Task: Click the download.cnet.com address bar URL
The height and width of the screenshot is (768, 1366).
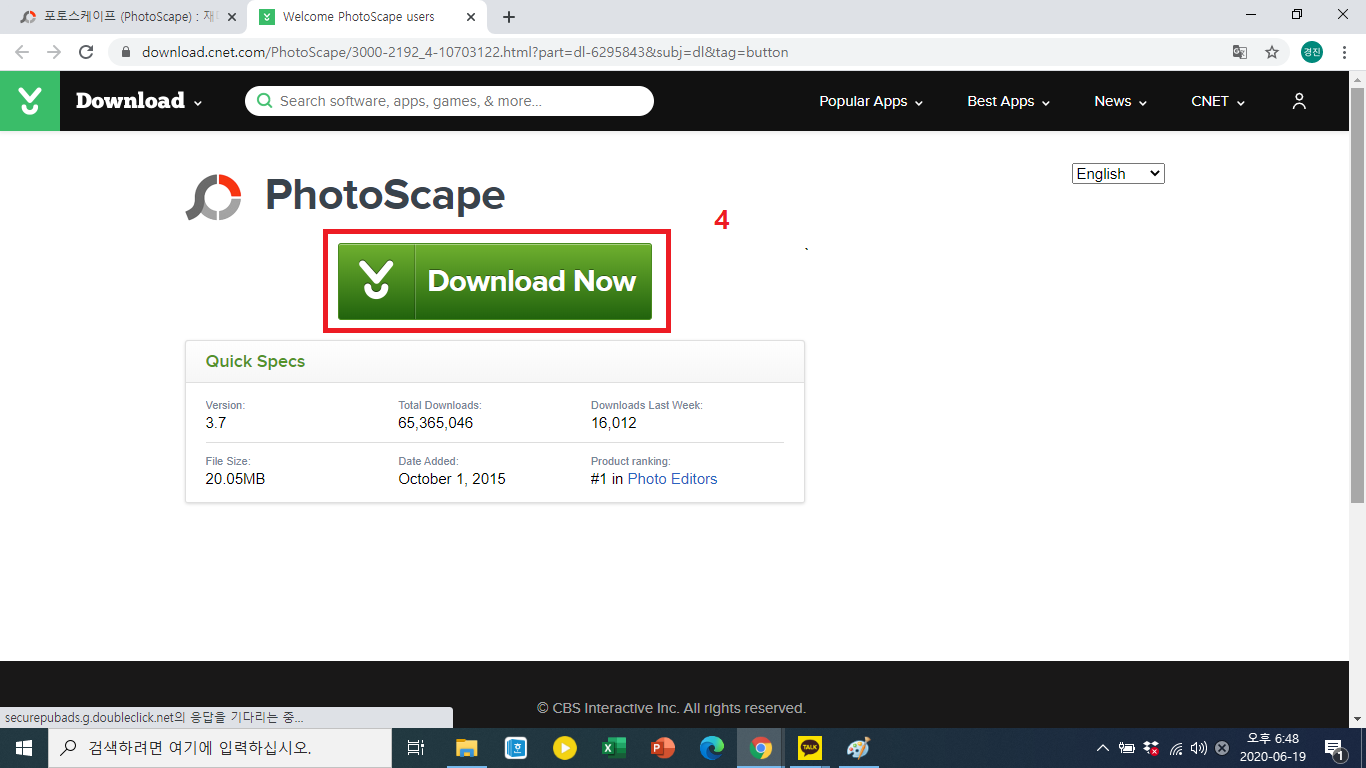Action: (x=465, y=52)
